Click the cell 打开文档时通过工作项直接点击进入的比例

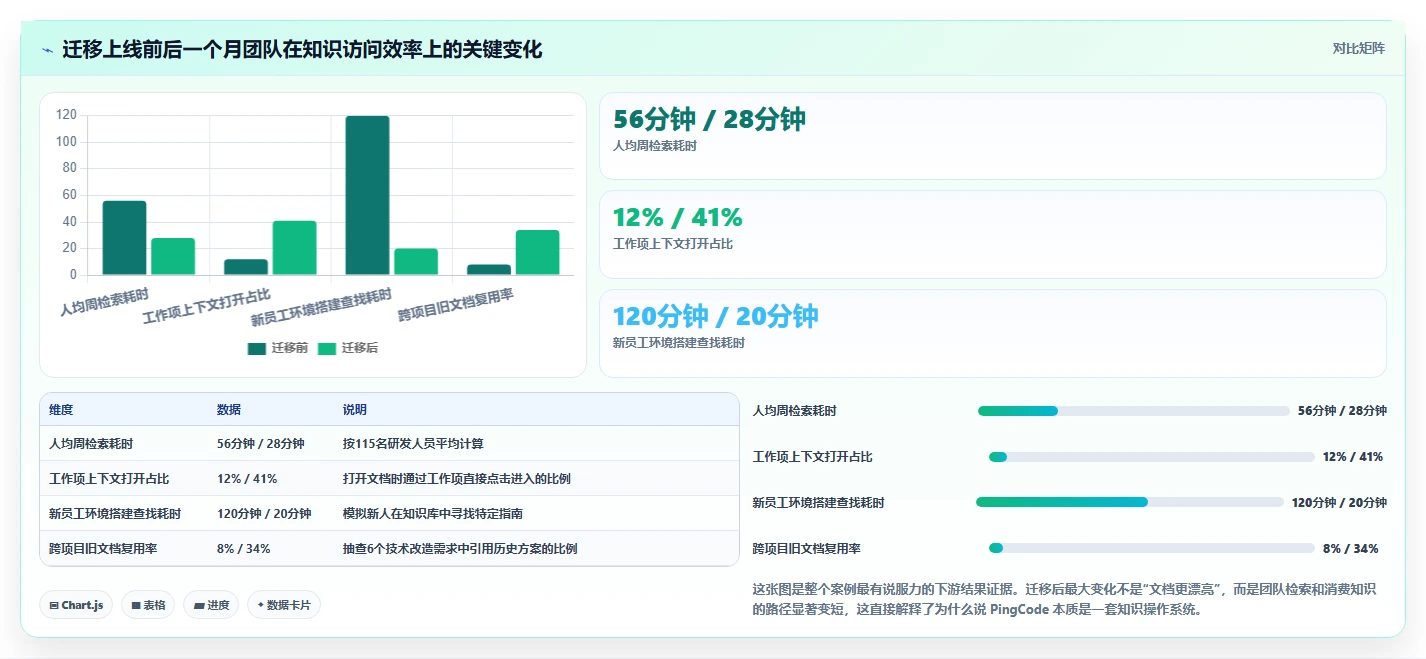pos(457,479)
